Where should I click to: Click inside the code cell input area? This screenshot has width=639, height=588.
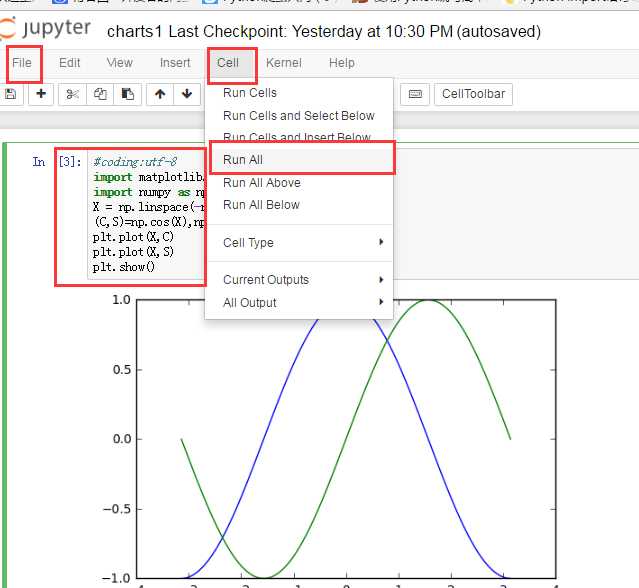click(147, 214)
